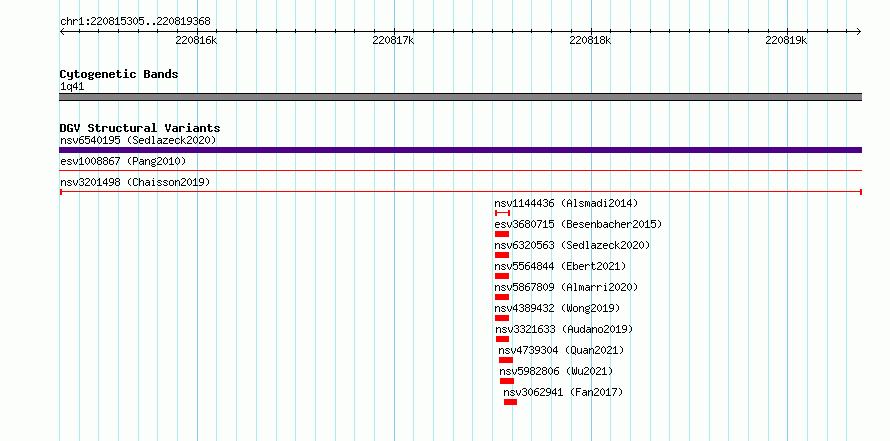The height and width of the screenshot is (441, 890).
Task: Select the nsv1144436 bracket-shaped variant glyph
Action: point(502,213)
